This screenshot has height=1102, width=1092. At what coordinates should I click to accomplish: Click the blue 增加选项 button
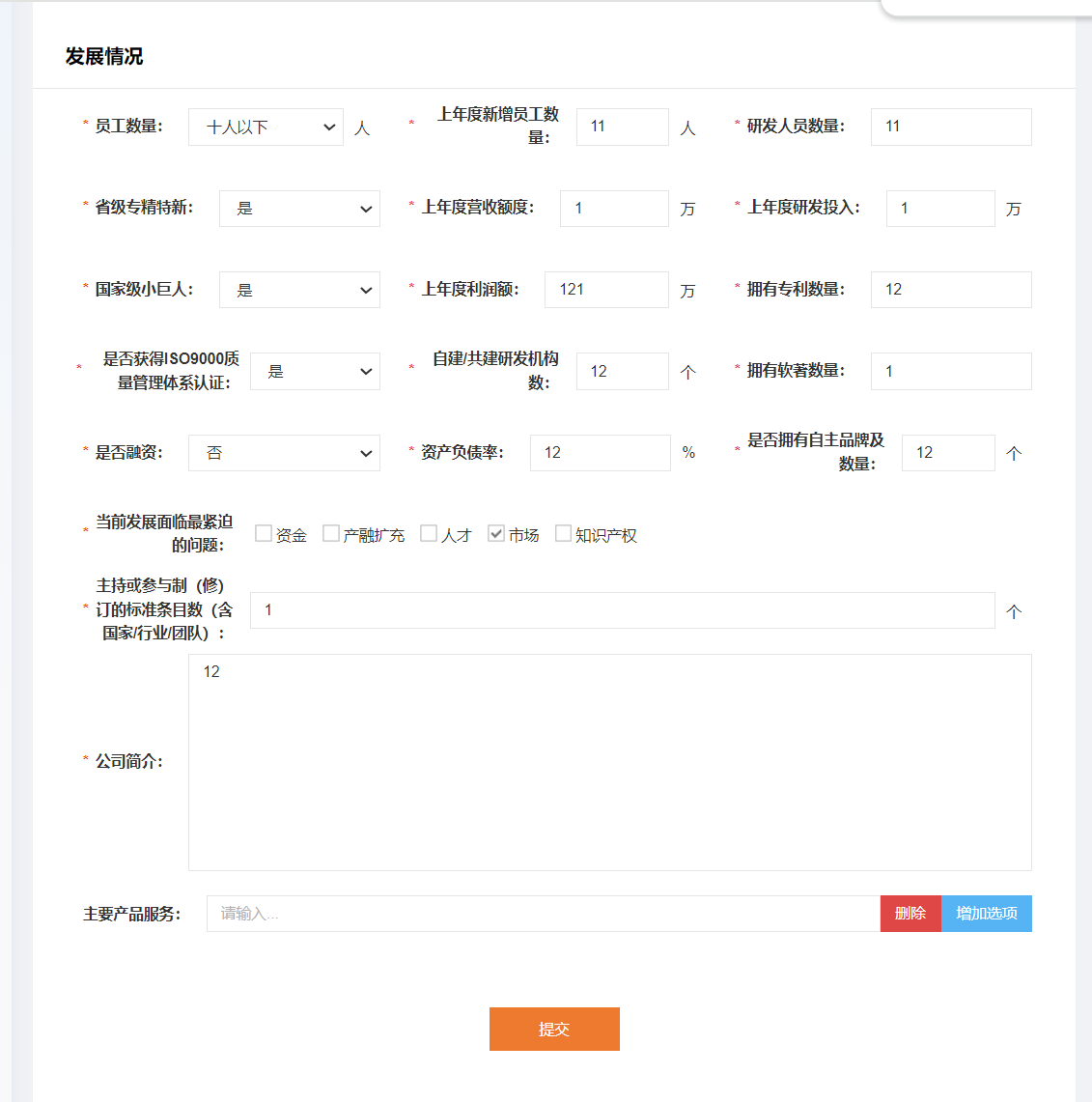coord(987,914)
